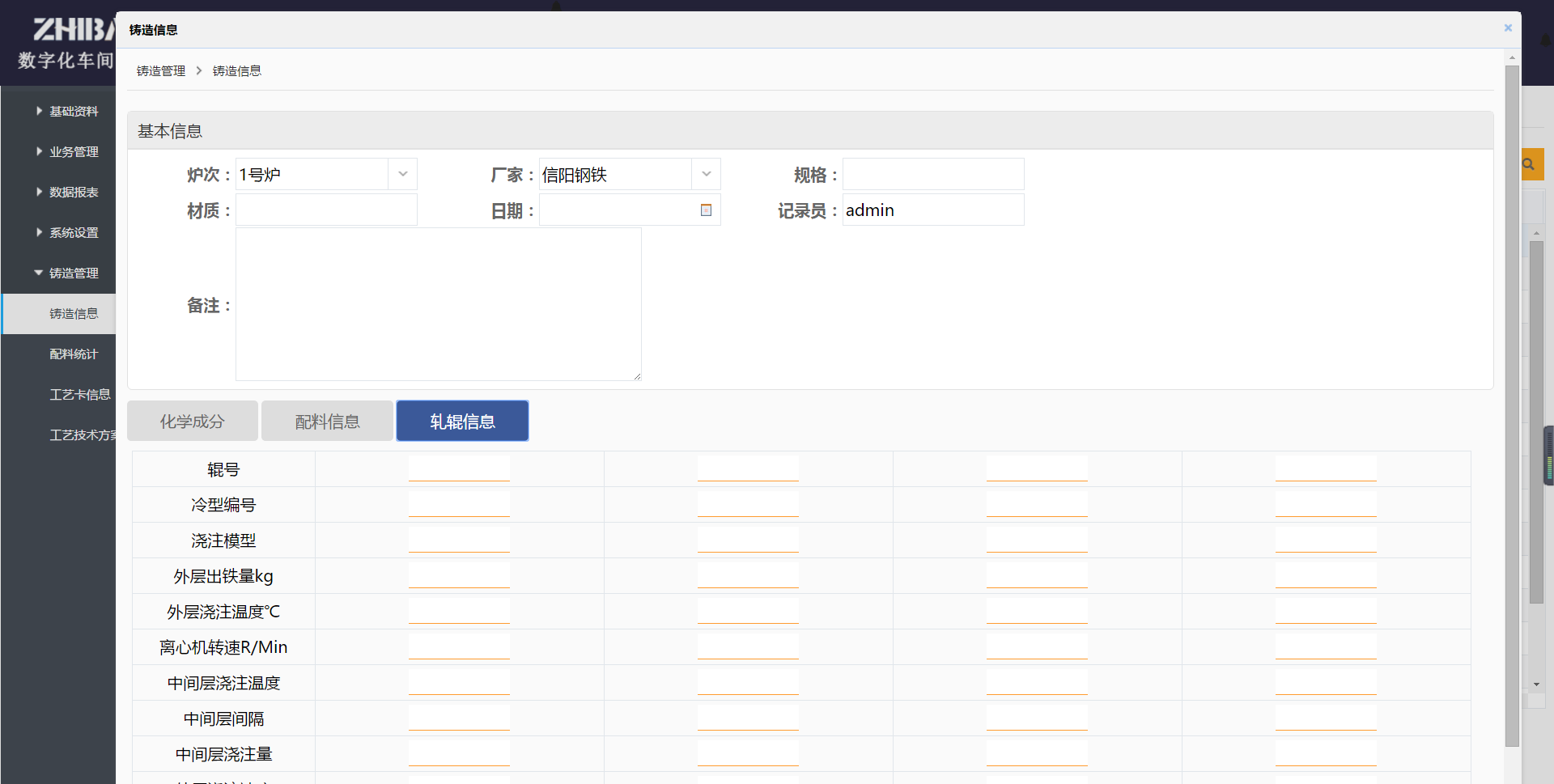
Task: Click second 辊号 input cell
Action: point(748,468)
